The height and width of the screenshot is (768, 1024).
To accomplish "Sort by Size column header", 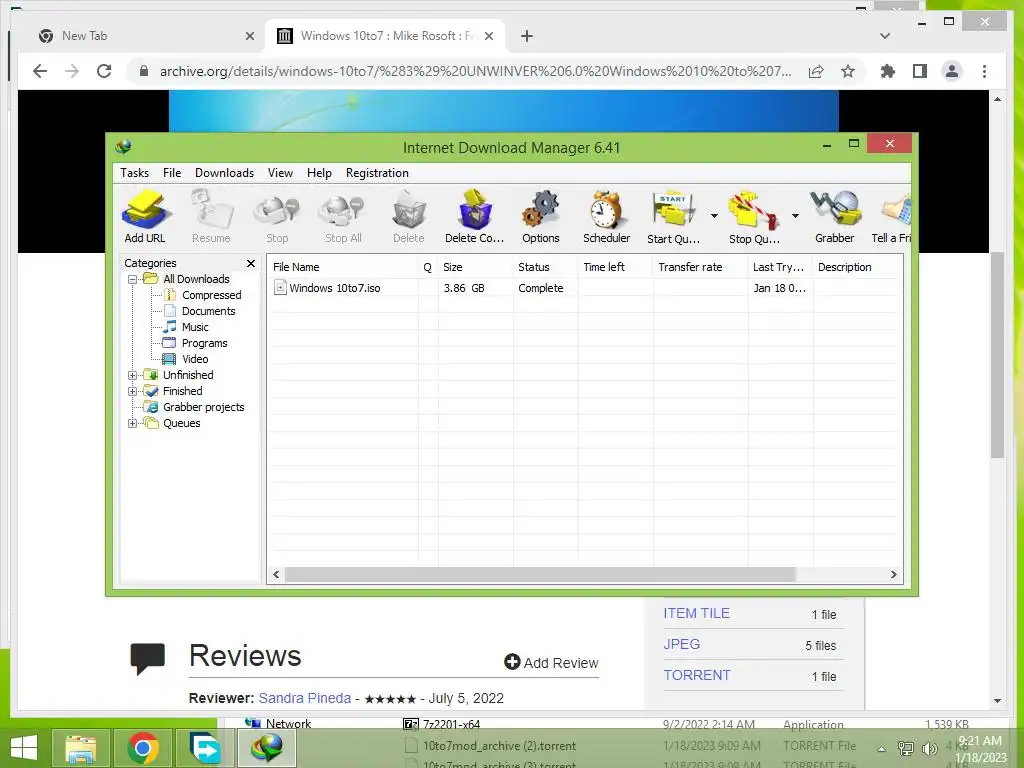I will (x=475, y=267).
